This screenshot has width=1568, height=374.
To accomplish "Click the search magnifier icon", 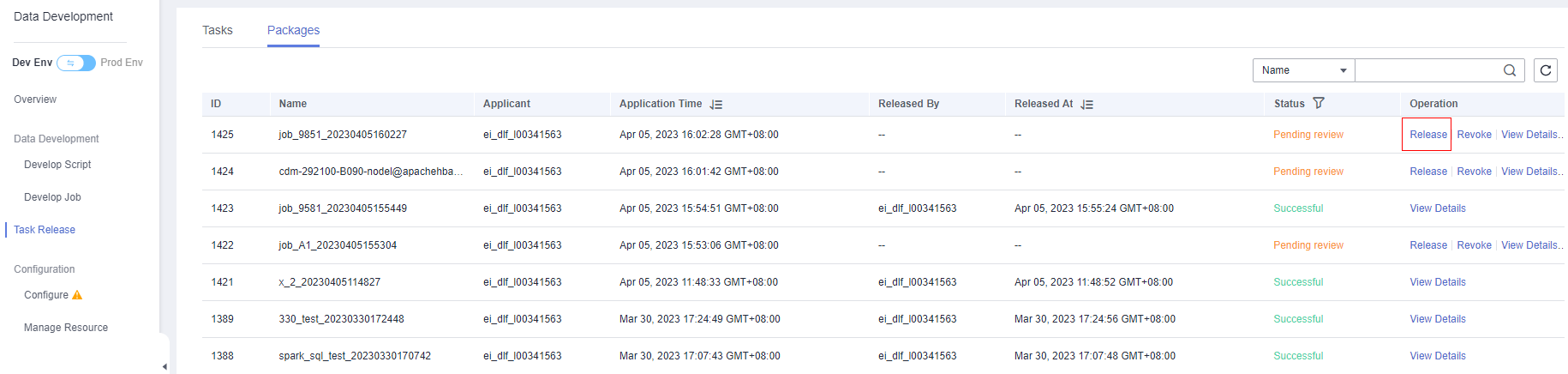I will click(x=1510, y=70).
